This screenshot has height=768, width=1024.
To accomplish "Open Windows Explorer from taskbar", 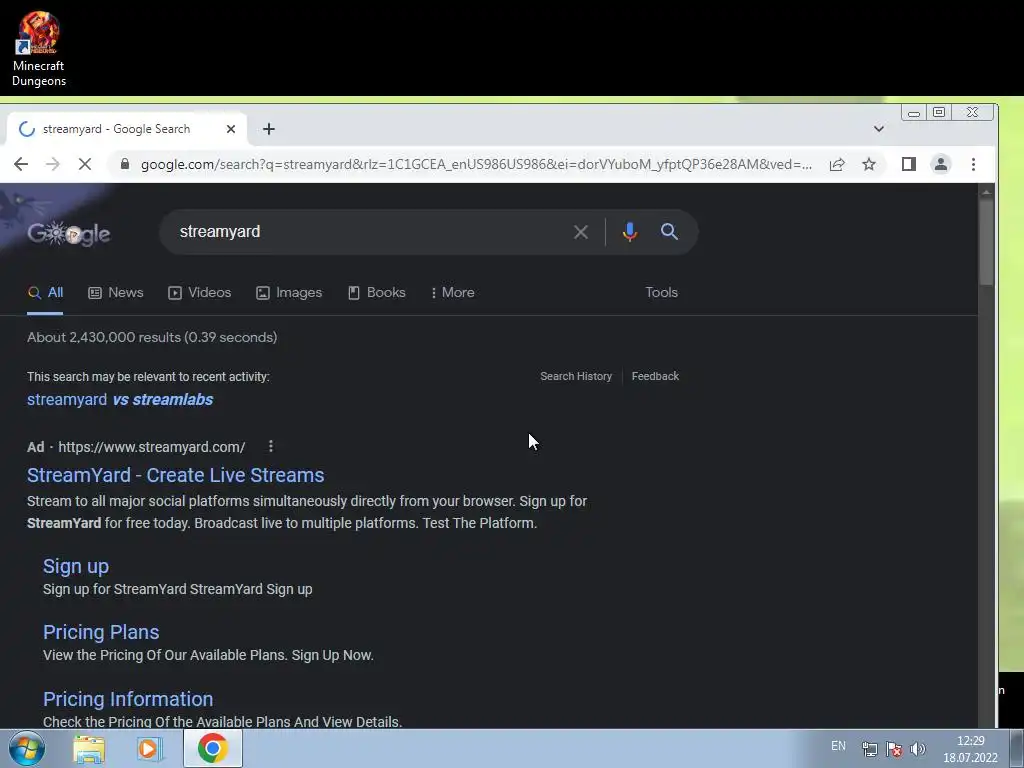I will coord(89,749).
